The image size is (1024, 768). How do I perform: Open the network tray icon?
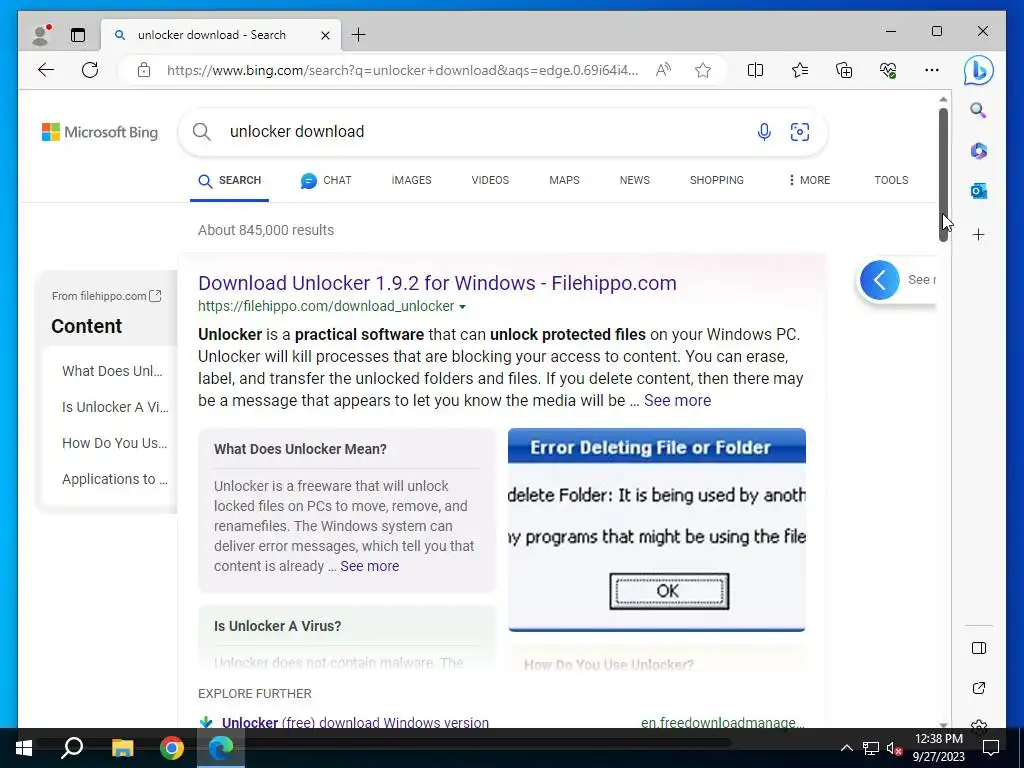tap(871, 748)
